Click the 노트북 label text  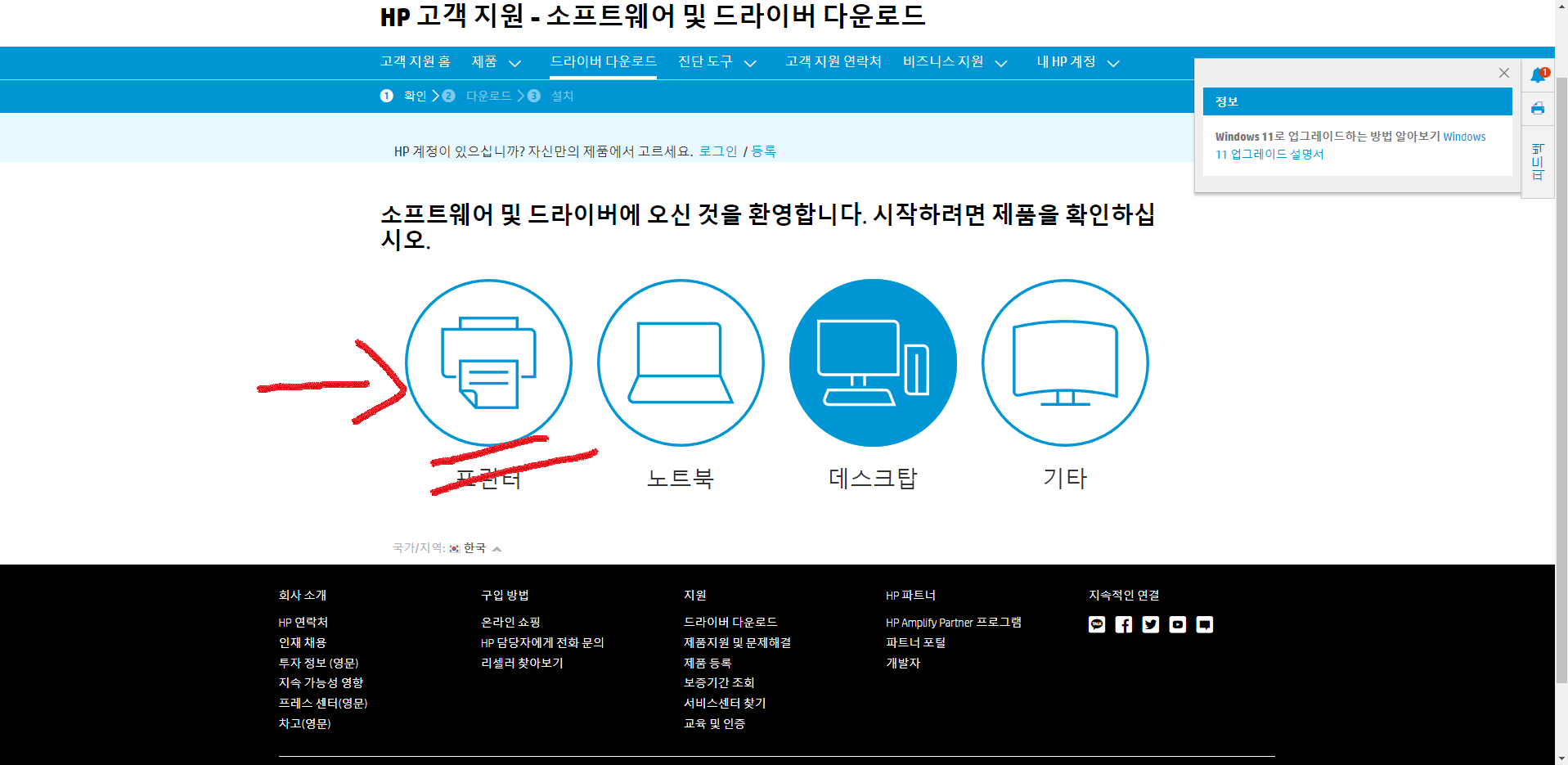click(x=681, y=478)
